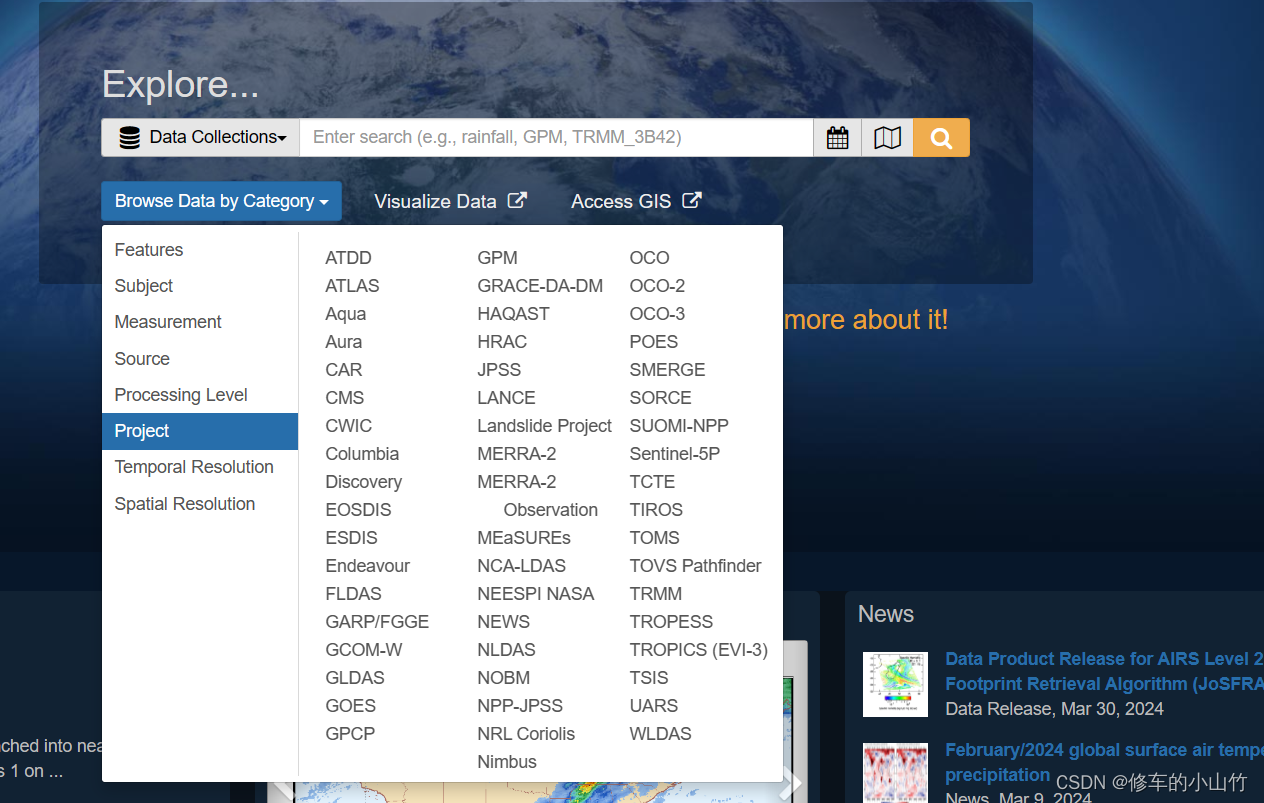
Task: Choose the Aqua project
Action: point(346,314)
